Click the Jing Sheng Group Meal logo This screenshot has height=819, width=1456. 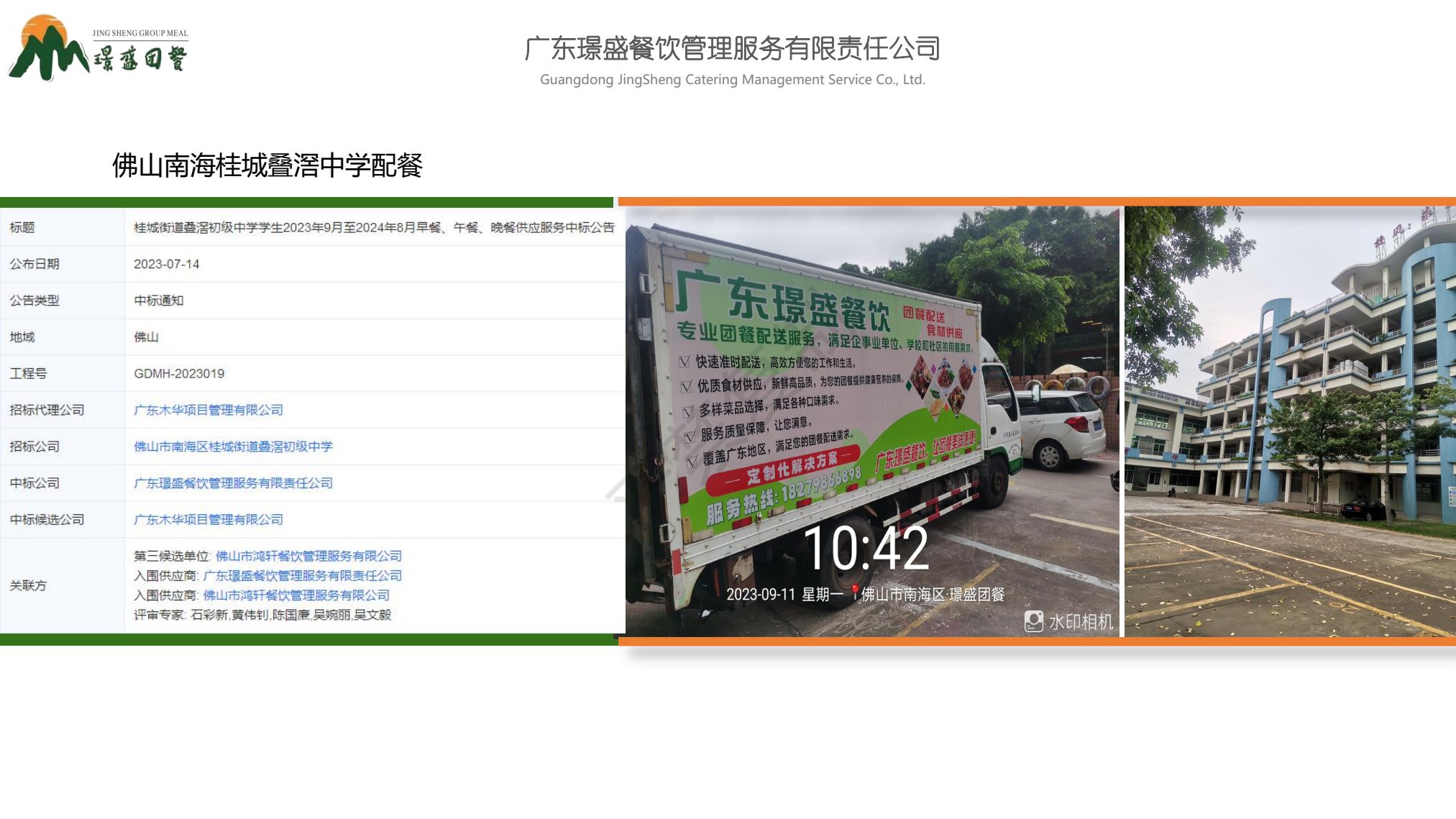click(x=99, y=47)
